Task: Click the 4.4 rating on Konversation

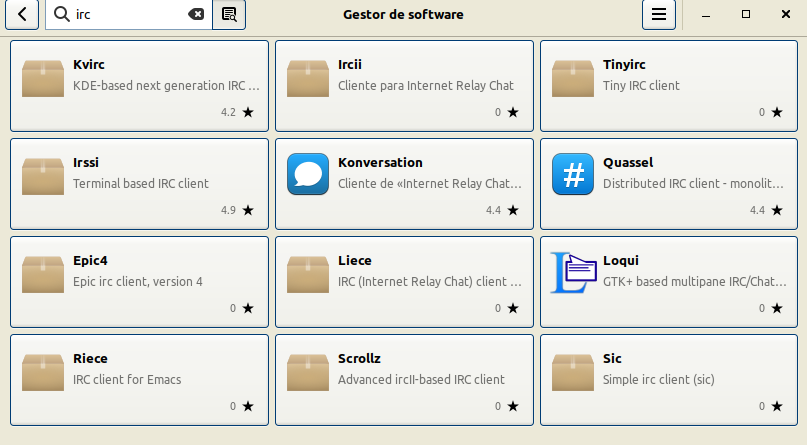Action: tap(493, 210)
